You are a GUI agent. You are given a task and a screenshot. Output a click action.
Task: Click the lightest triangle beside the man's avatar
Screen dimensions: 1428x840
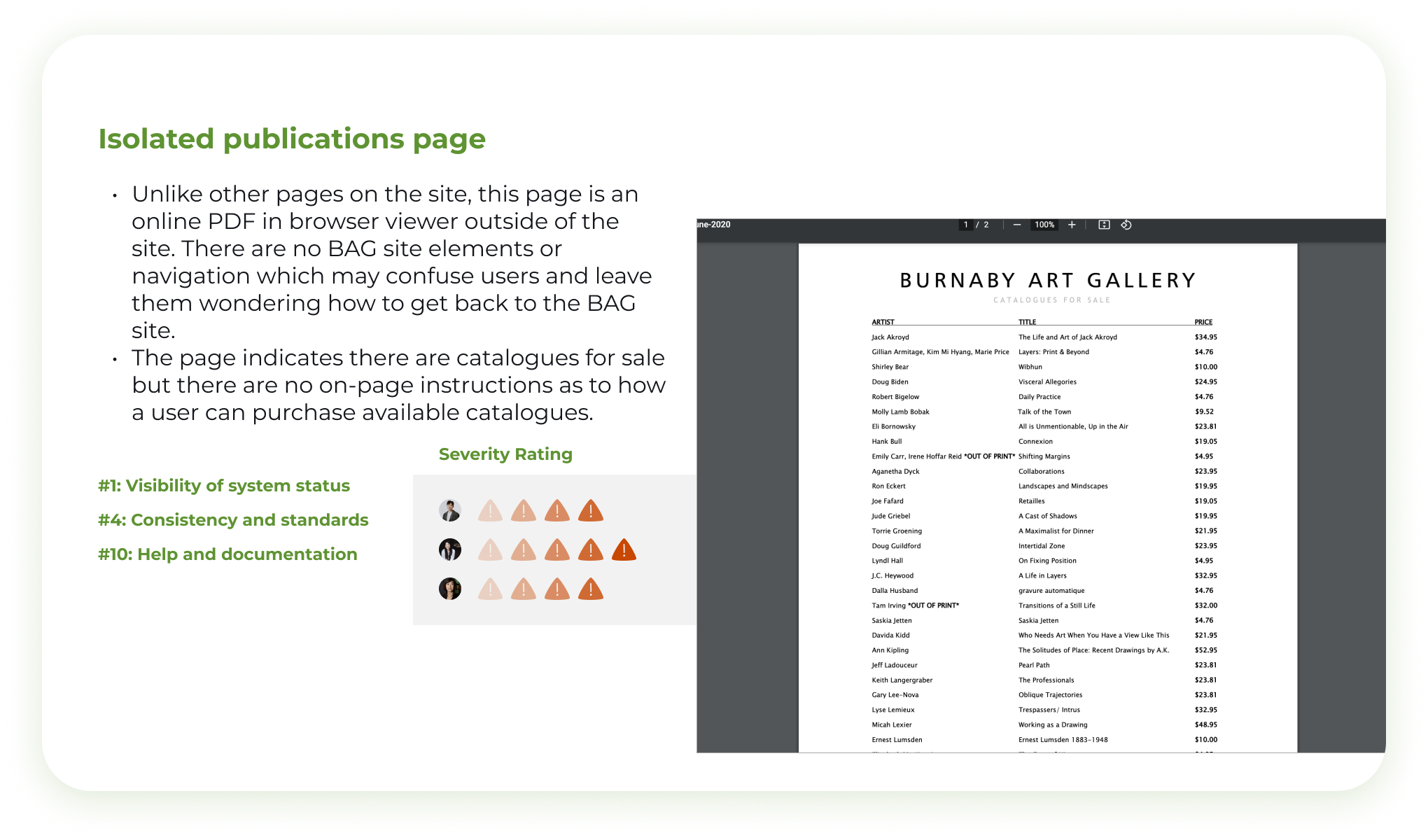tap(490, 511)
